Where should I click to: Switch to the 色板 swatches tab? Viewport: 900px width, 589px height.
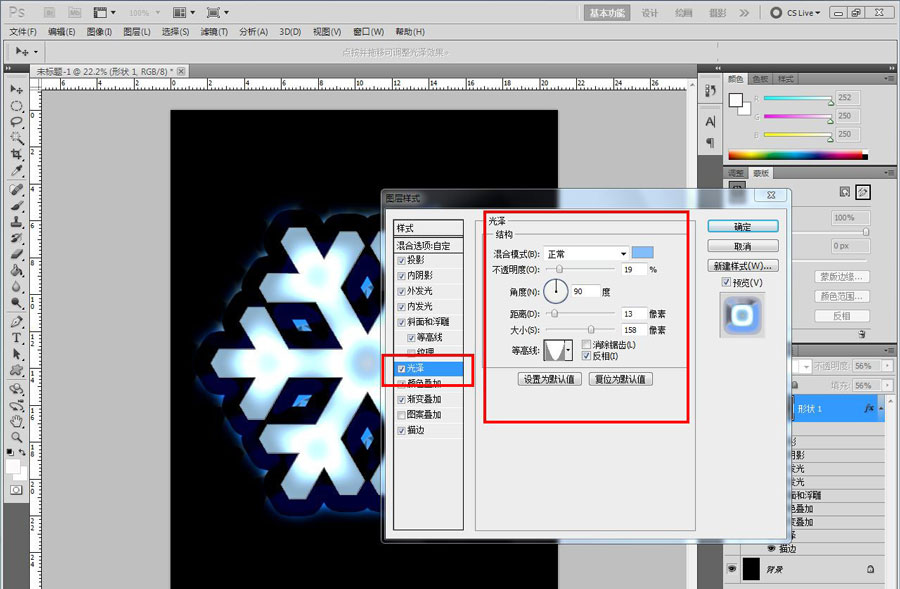click(760, 78)
